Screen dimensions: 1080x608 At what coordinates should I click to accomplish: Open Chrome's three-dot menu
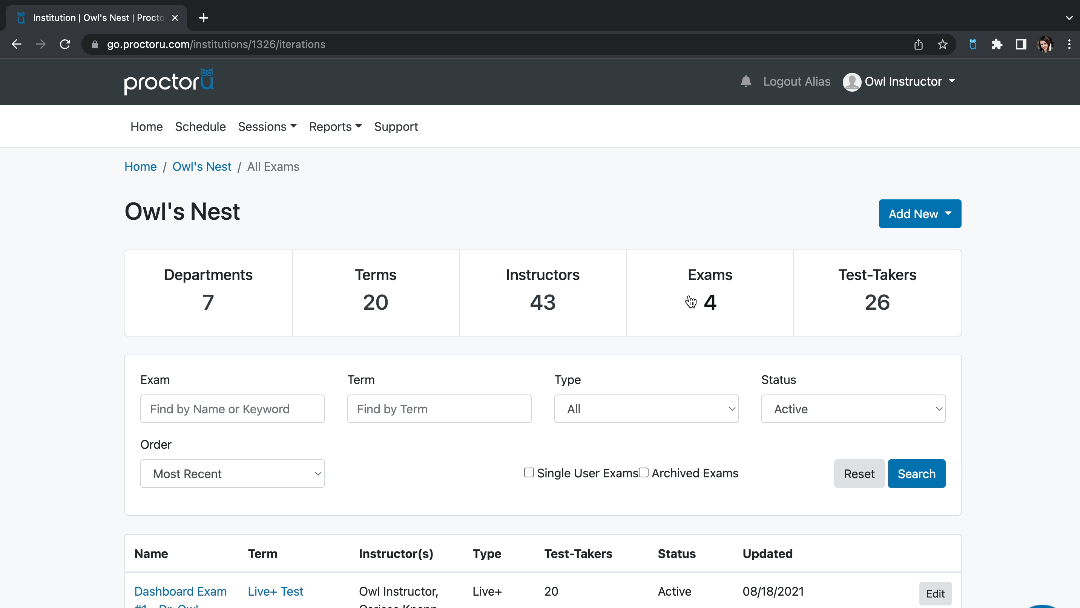pyautogui.click(x=1069, y=44)
